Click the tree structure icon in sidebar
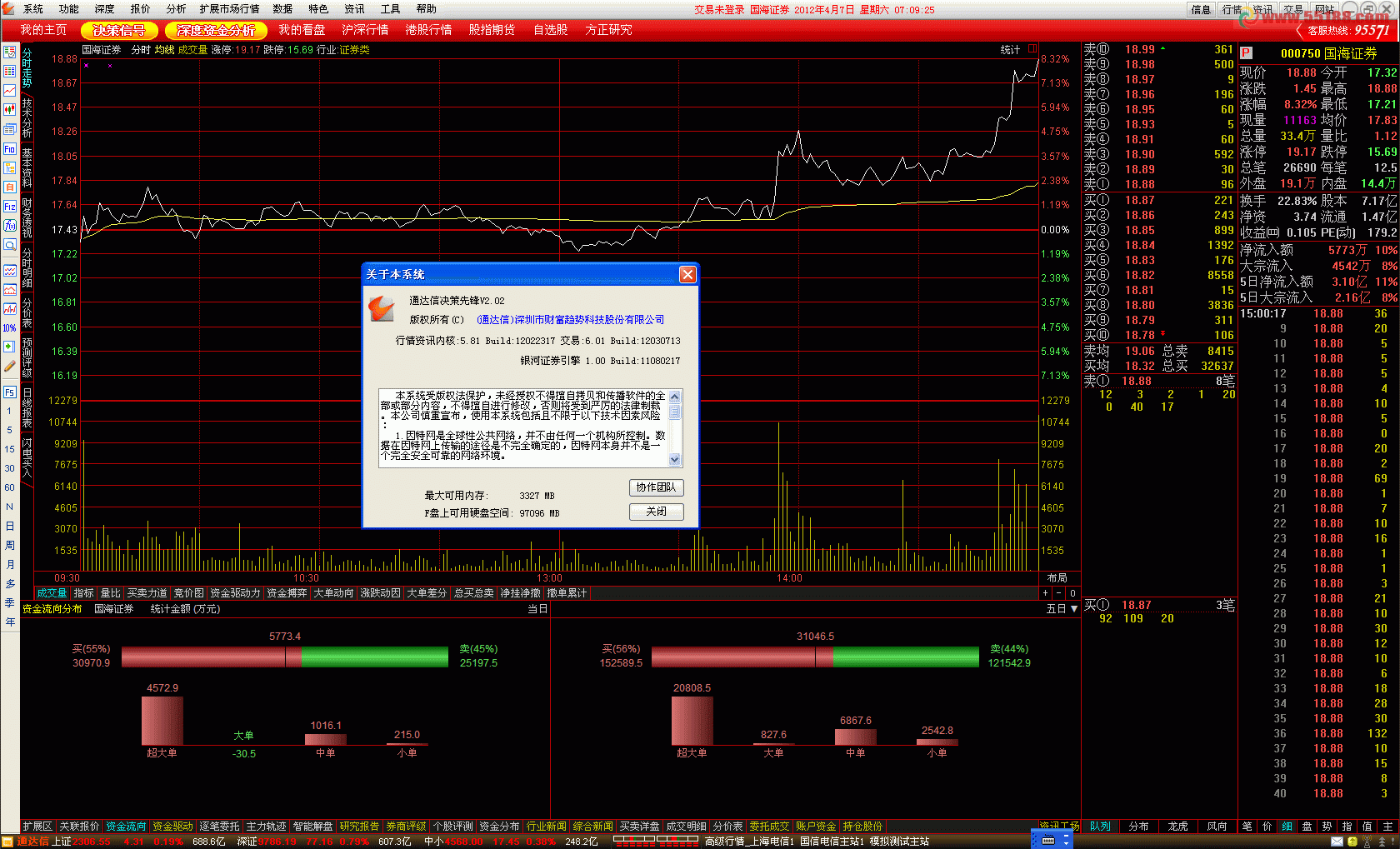 [x=9, y=167]
